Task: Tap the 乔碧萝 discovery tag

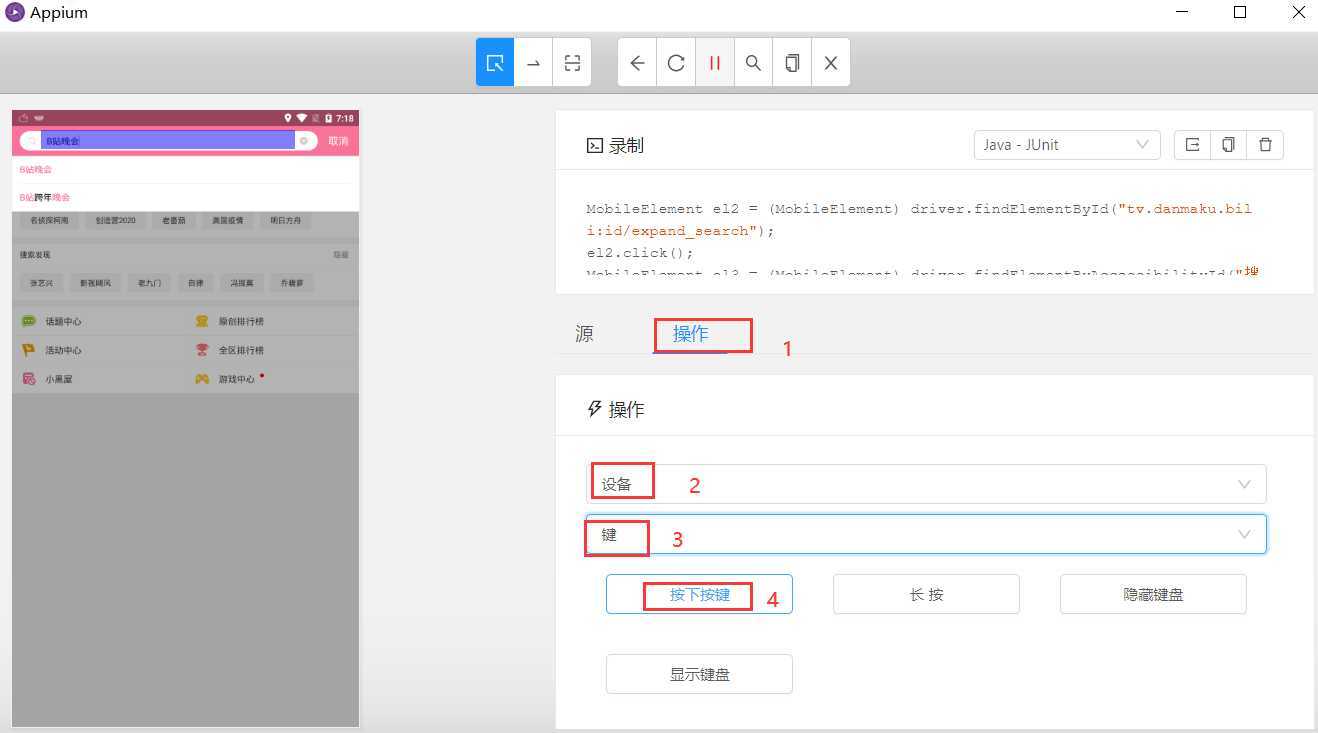Action: (293, 283)
